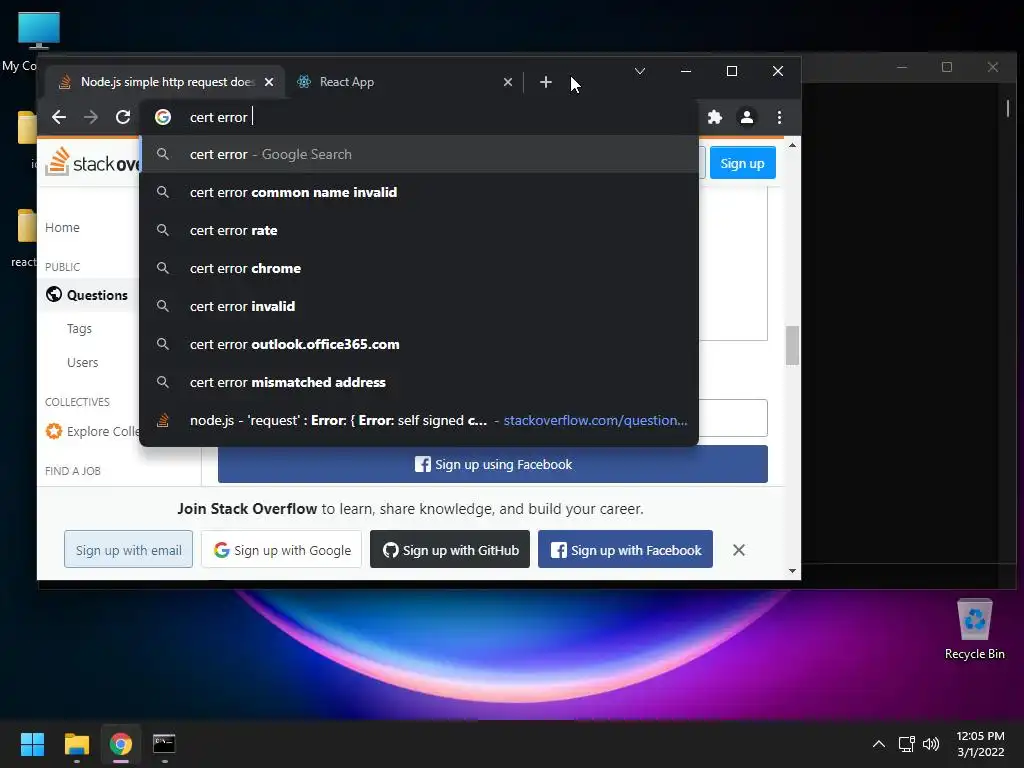Open a new tab with plus button
Screen dimensions: 1024x768
[x=546, y=82]
